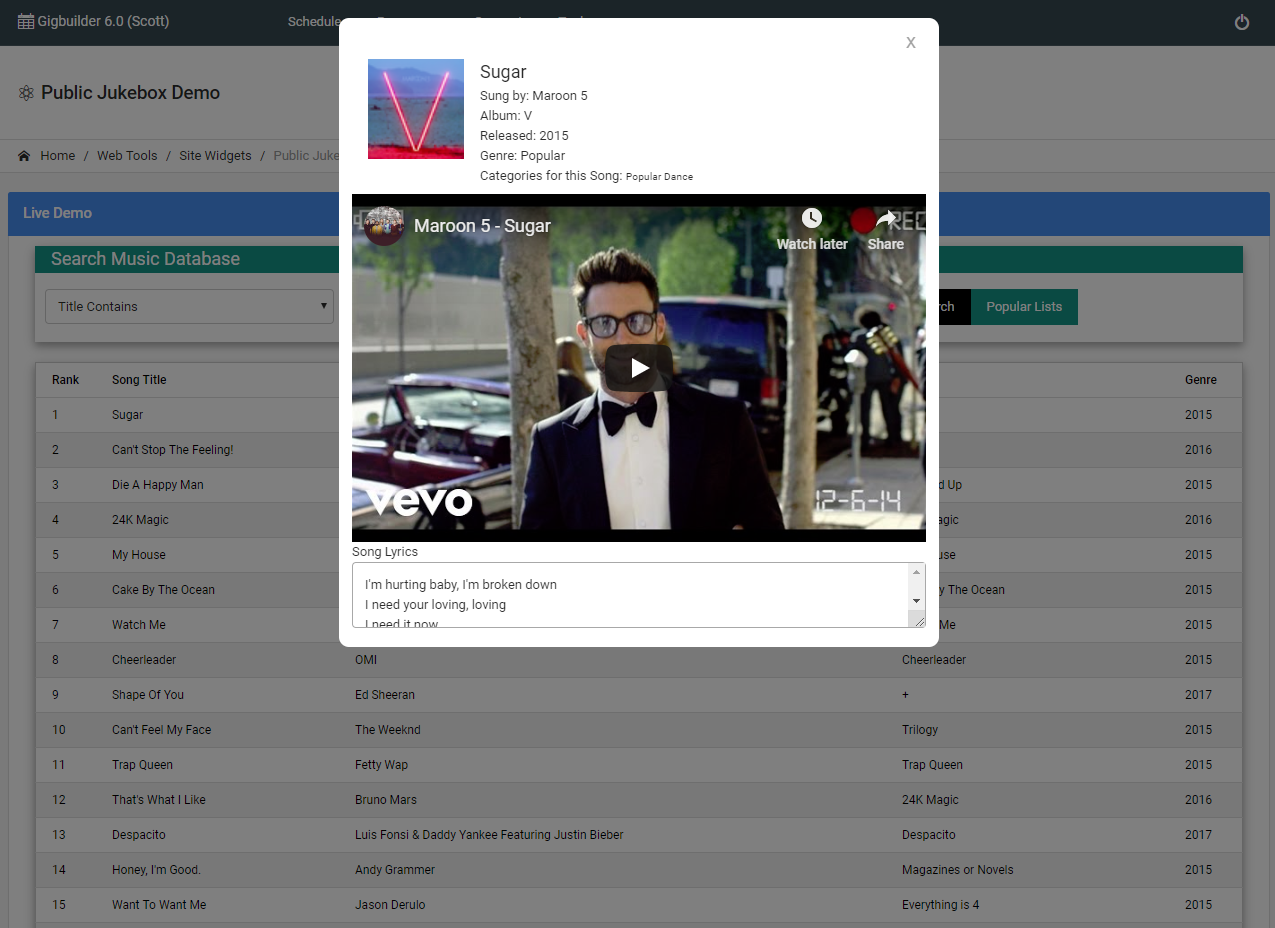This screenshot has height=928, width=1275.
Task: Click the Popular Lists button
Action: (1023, 306)
